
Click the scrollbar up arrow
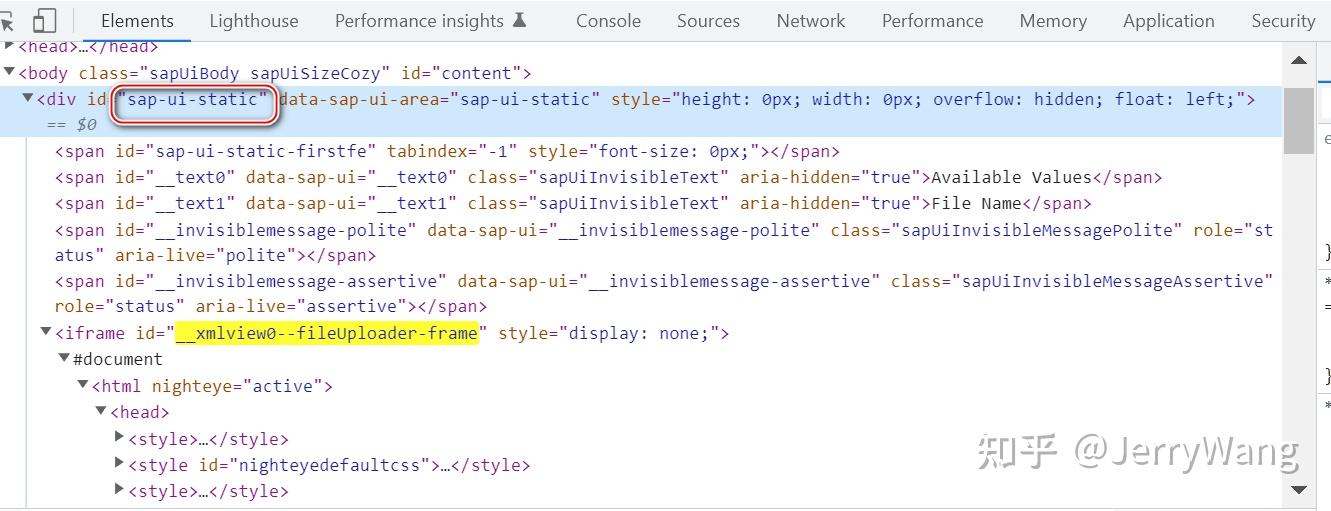pyautogui.click(x=1298, y=61)
